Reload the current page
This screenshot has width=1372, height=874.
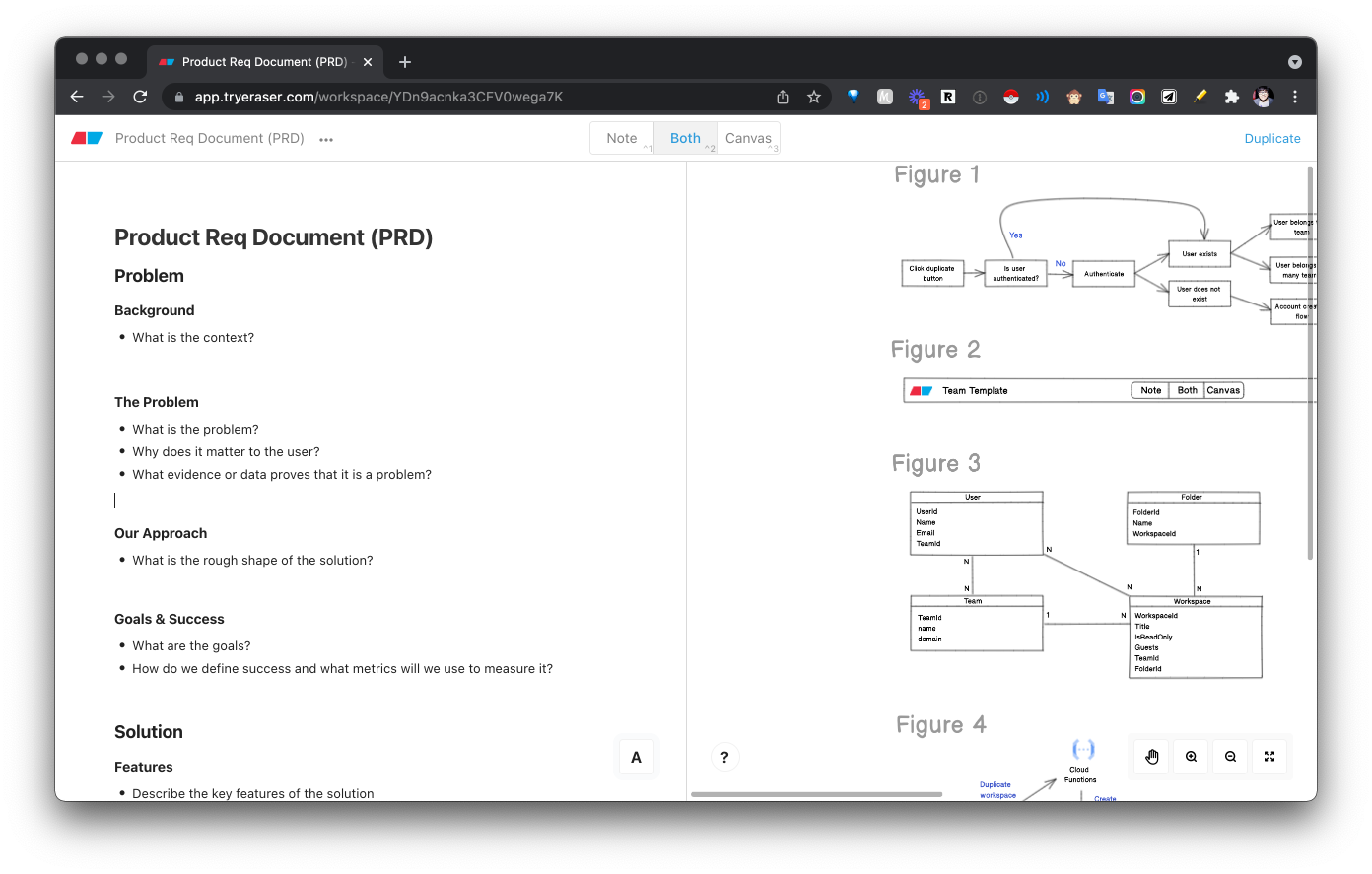(140, 97)
